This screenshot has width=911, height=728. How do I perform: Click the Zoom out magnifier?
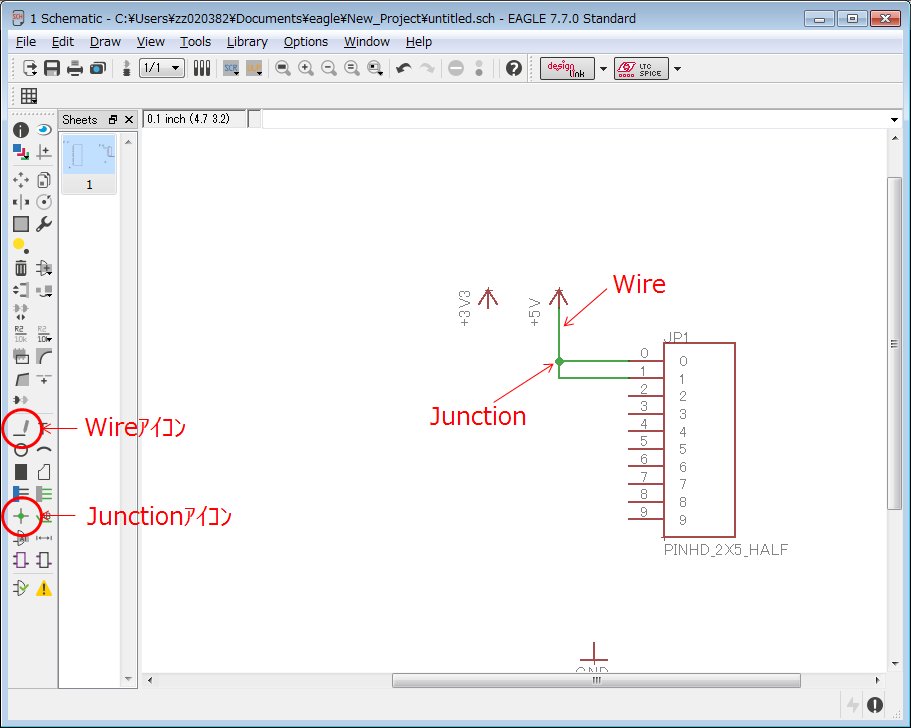tap(329, 68)
